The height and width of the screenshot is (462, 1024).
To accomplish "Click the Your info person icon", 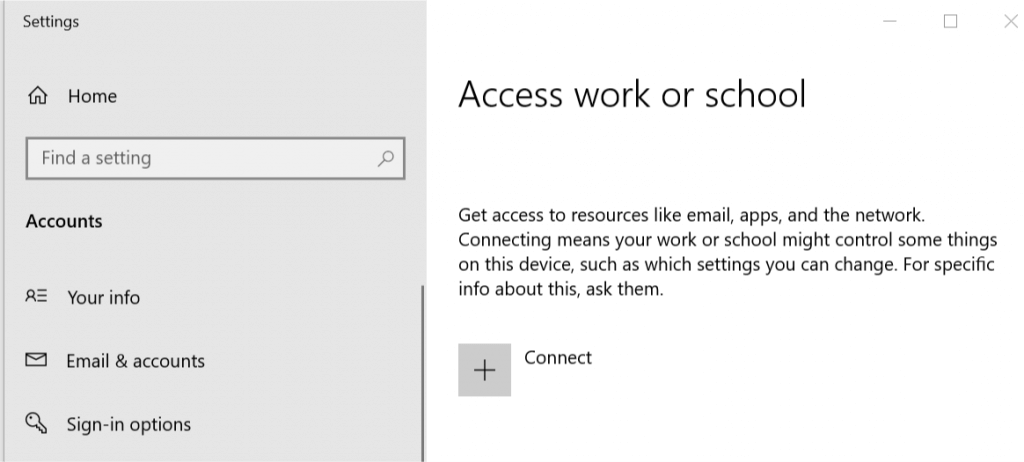I will tap(36, 297).
